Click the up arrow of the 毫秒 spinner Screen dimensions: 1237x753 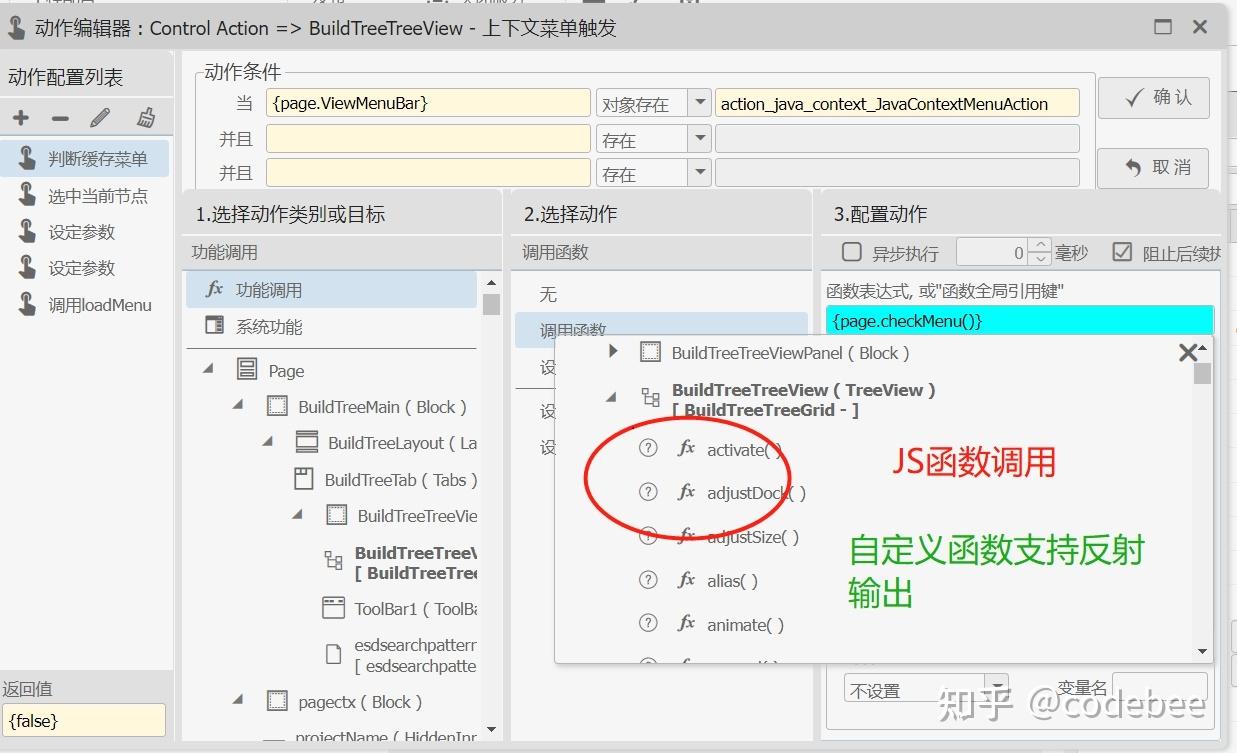[1040, 246]
